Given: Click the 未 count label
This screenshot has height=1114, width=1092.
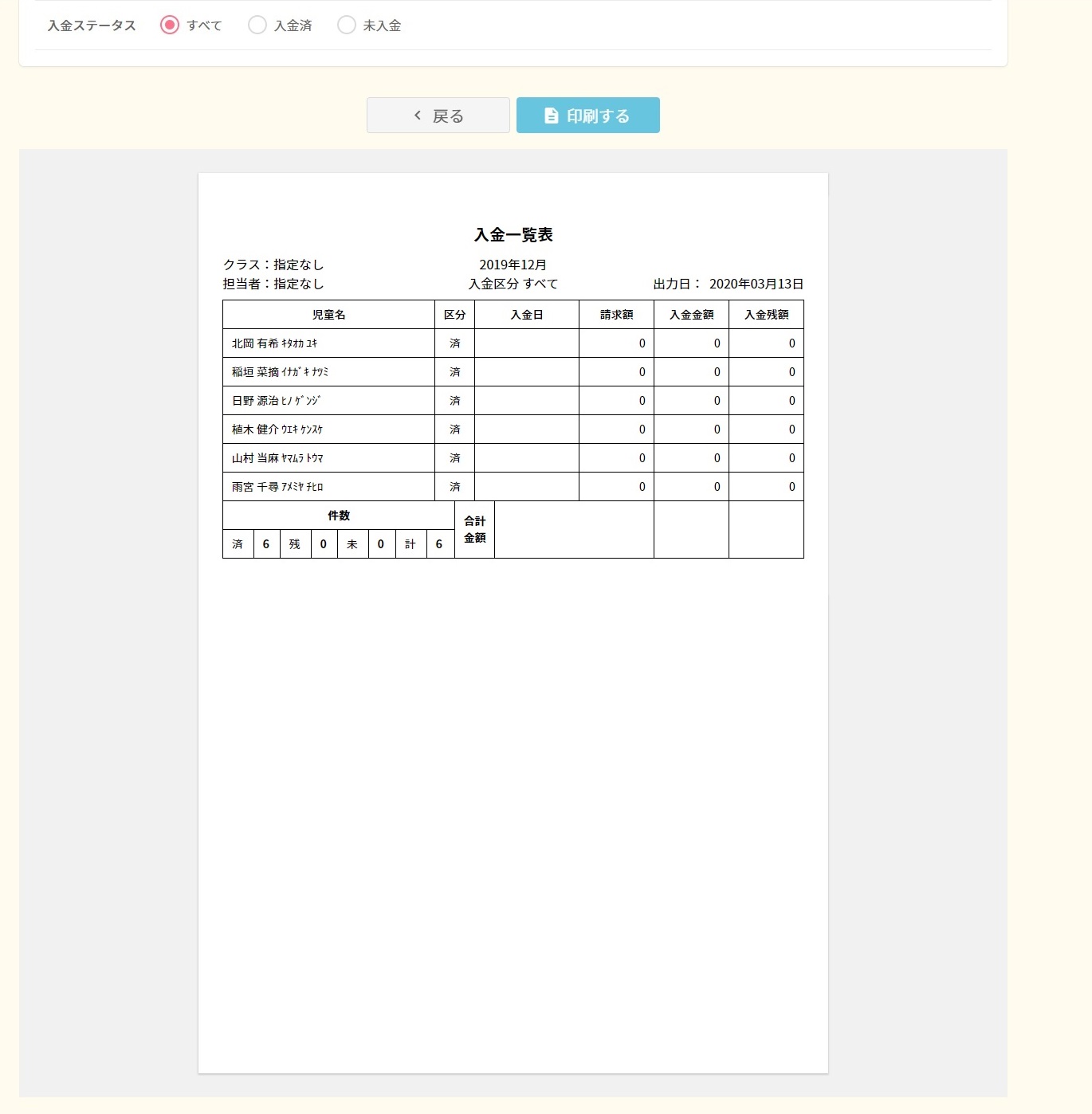Looking at the screenshot, I should coord(352,544).
